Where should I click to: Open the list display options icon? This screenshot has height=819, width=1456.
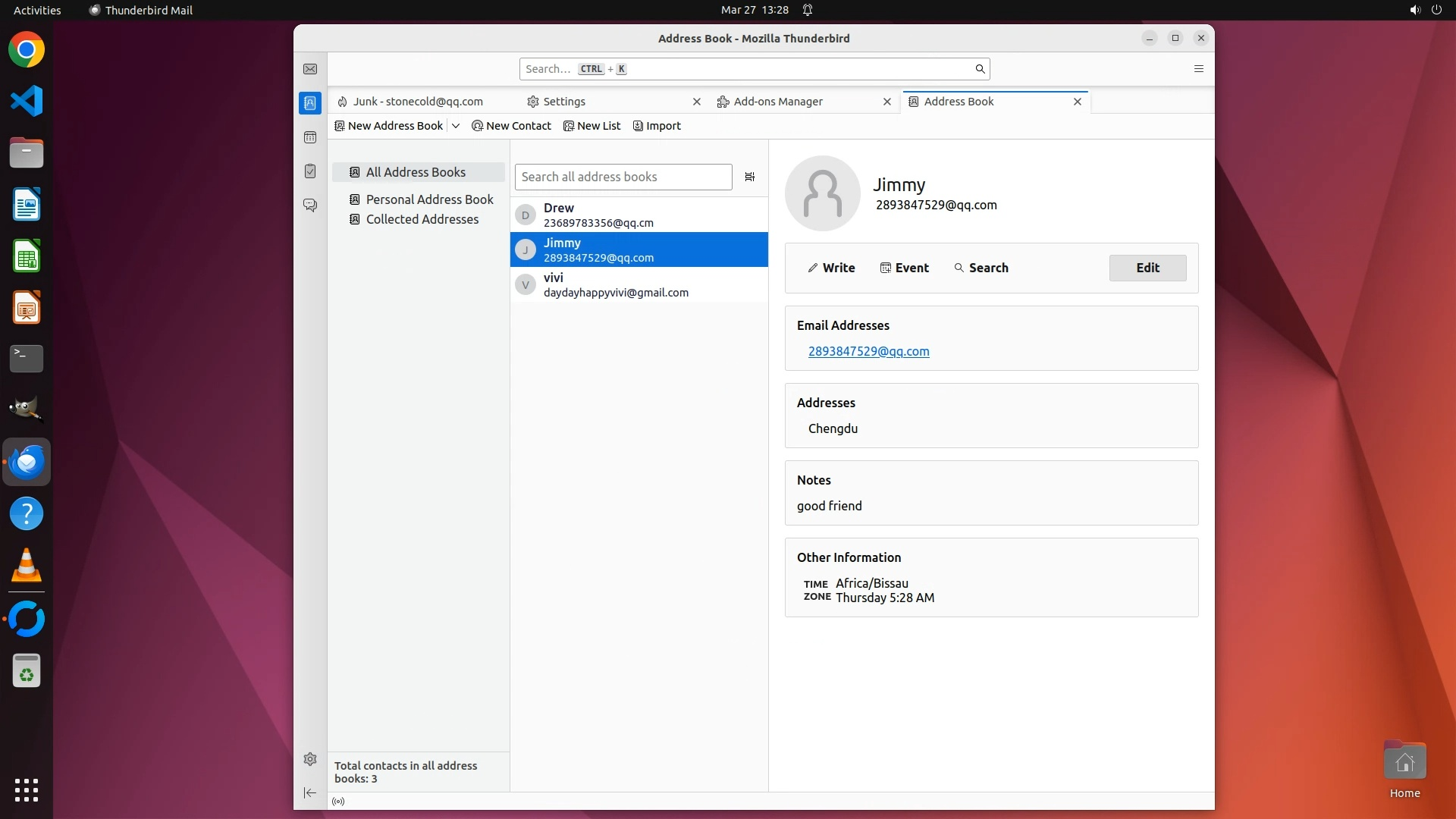(x=749, y=177)
